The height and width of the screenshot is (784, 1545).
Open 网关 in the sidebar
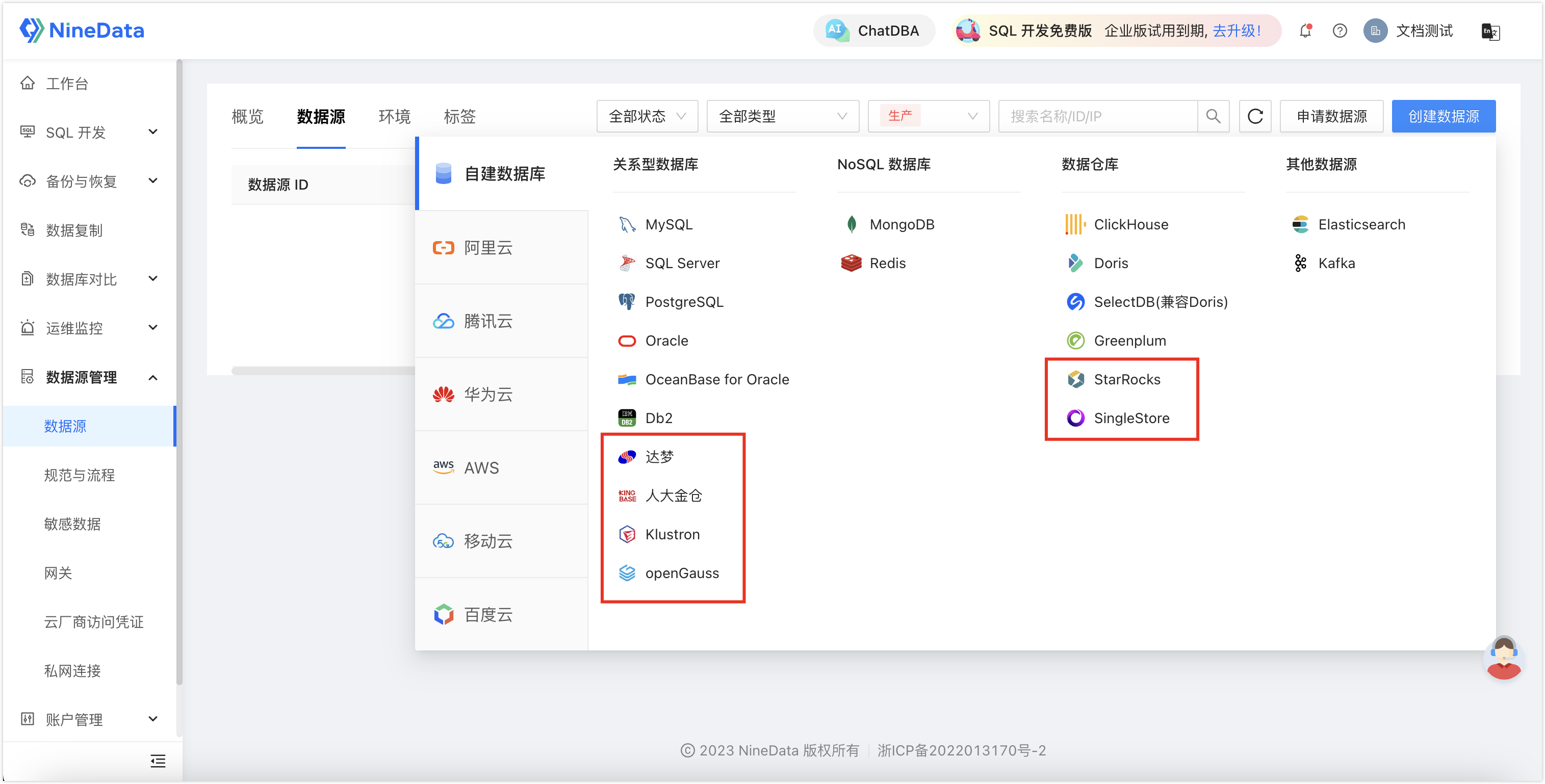click(x=58, y=573)
